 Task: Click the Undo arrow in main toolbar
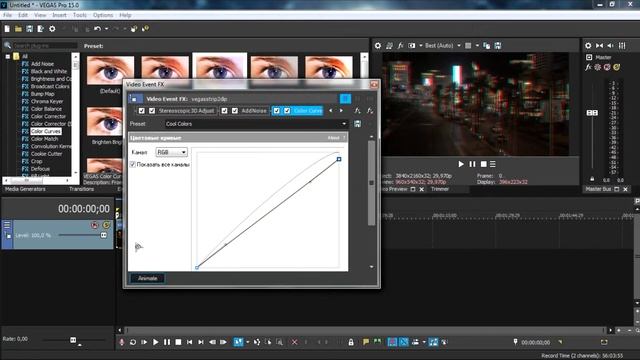coord(97,29)
